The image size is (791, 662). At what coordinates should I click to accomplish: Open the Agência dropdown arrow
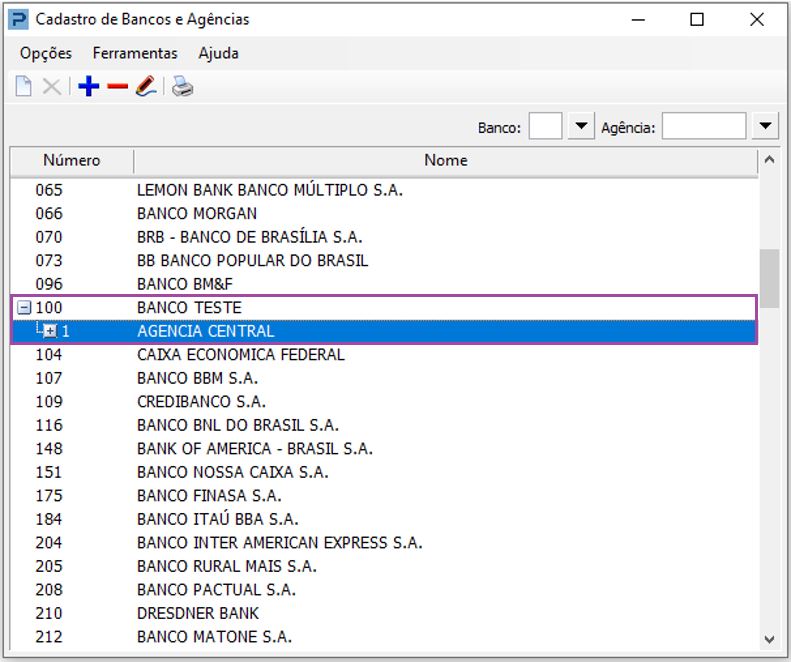tap(765, 126)
